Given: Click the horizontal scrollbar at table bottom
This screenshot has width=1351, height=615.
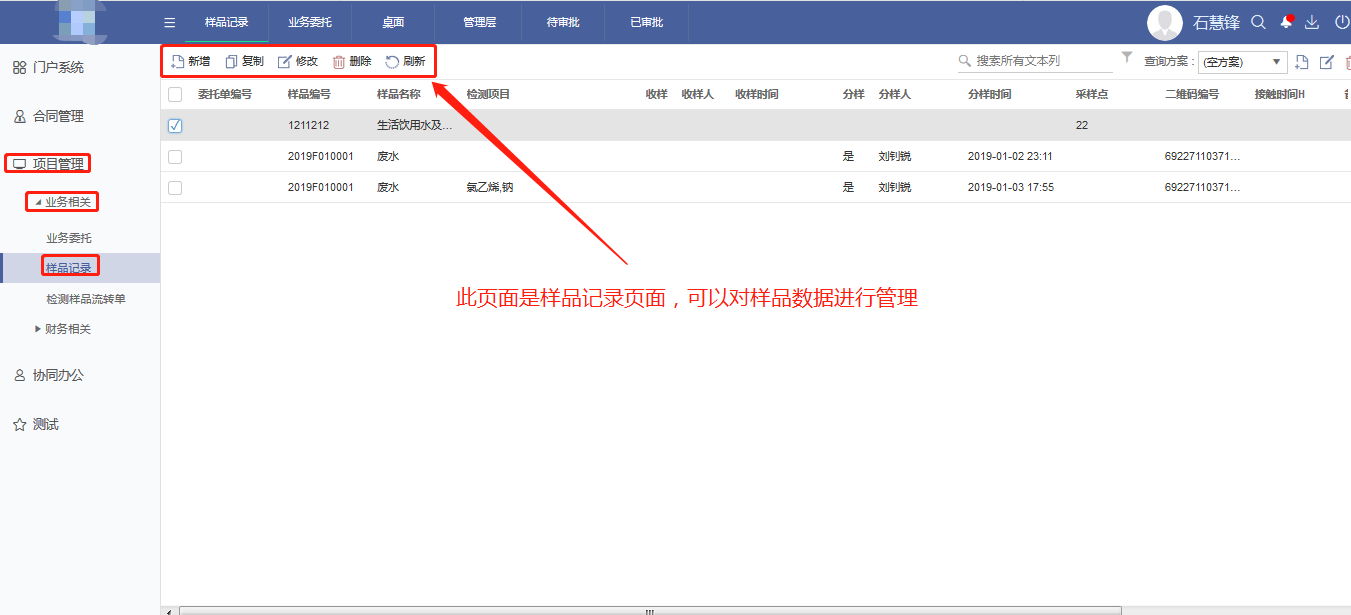Looking at the screenshot, I should (650, 610).
